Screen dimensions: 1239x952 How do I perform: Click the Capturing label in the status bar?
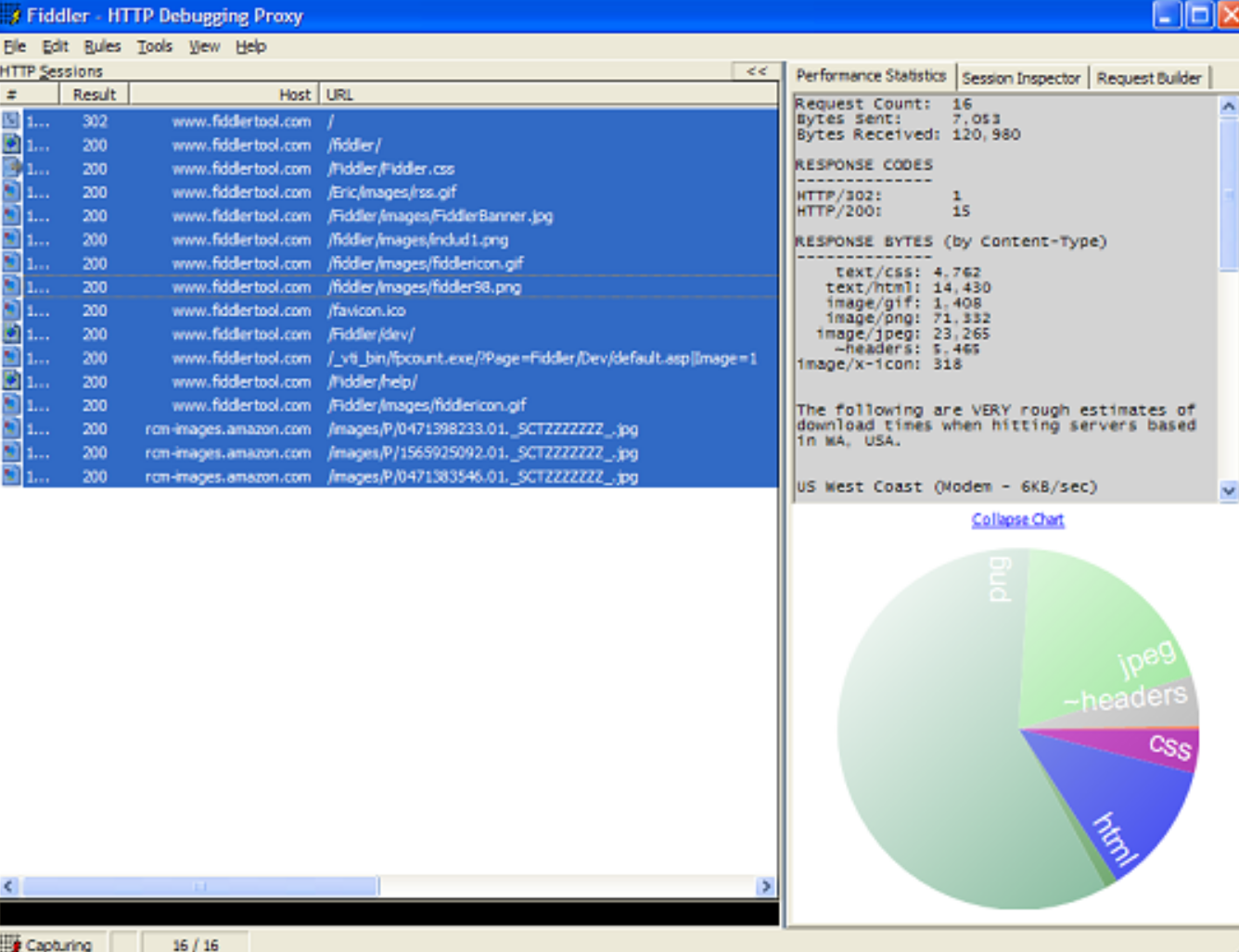[58, 945]
